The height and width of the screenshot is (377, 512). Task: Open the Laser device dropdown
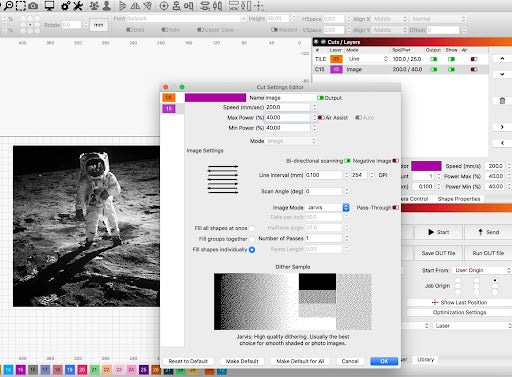point(472,326)
